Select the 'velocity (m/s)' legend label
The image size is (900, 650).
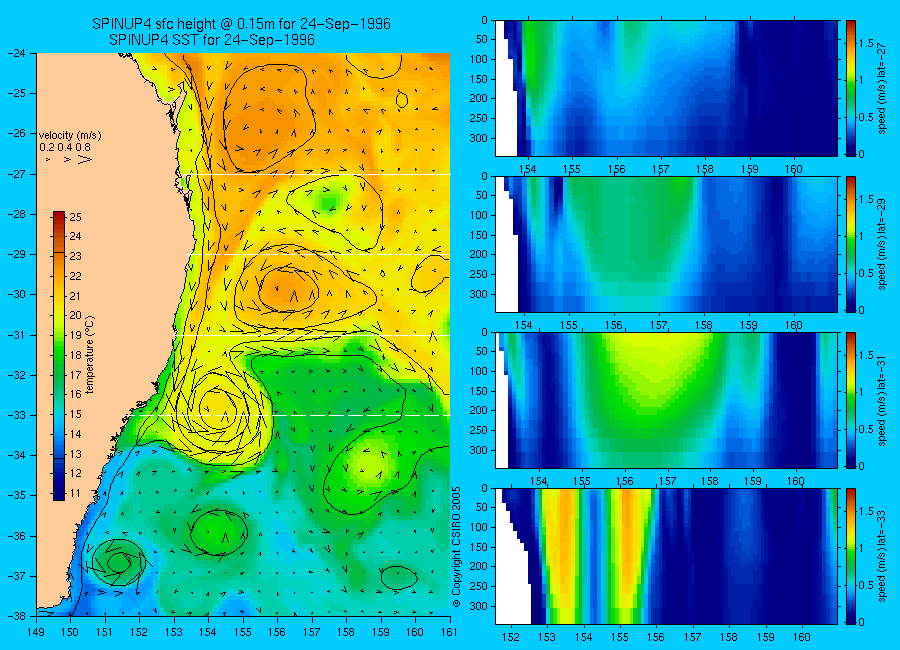point(70,136)
